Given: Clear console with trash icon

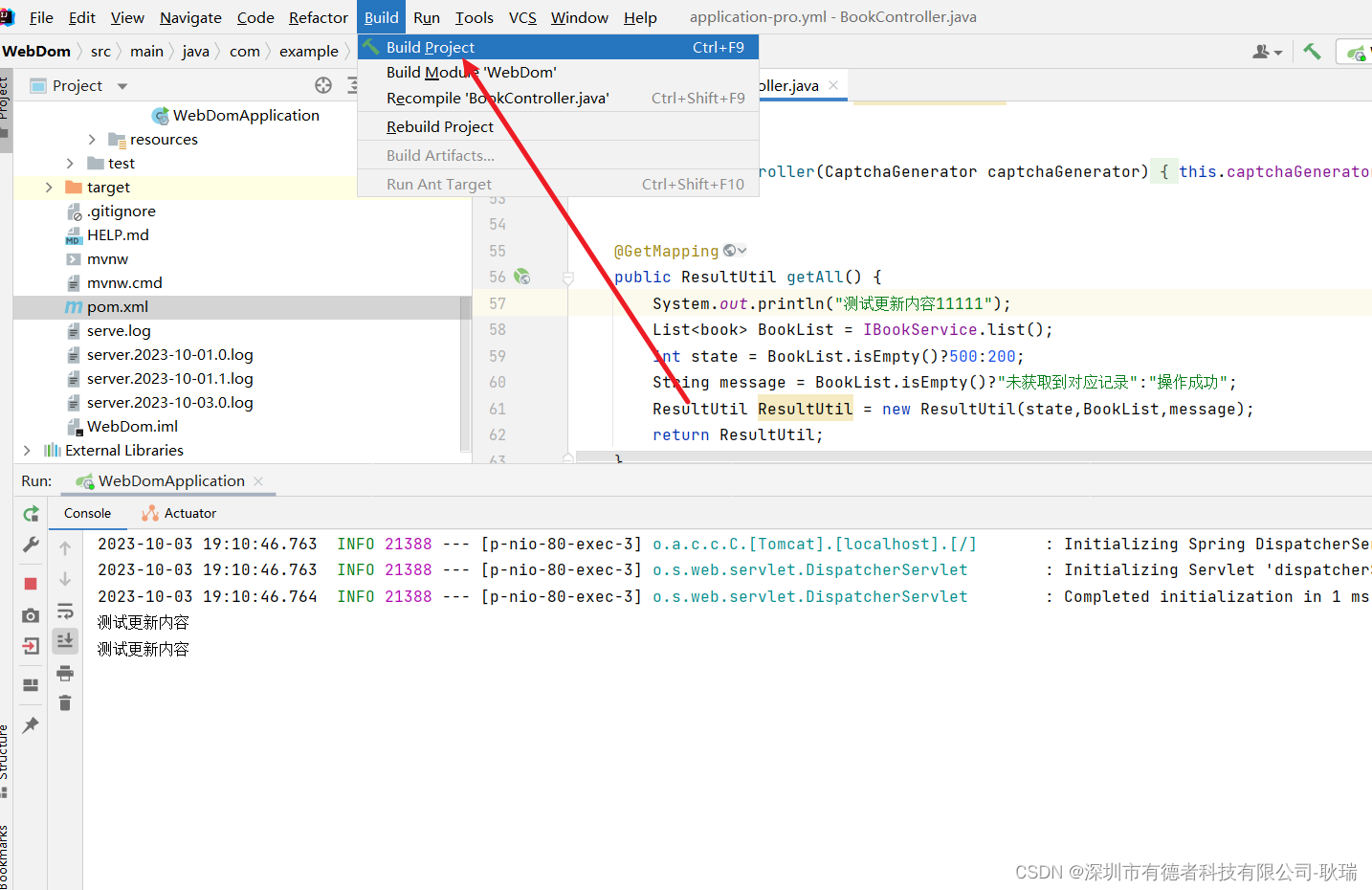Looking at the screenshot, I should tap(65, 703).
